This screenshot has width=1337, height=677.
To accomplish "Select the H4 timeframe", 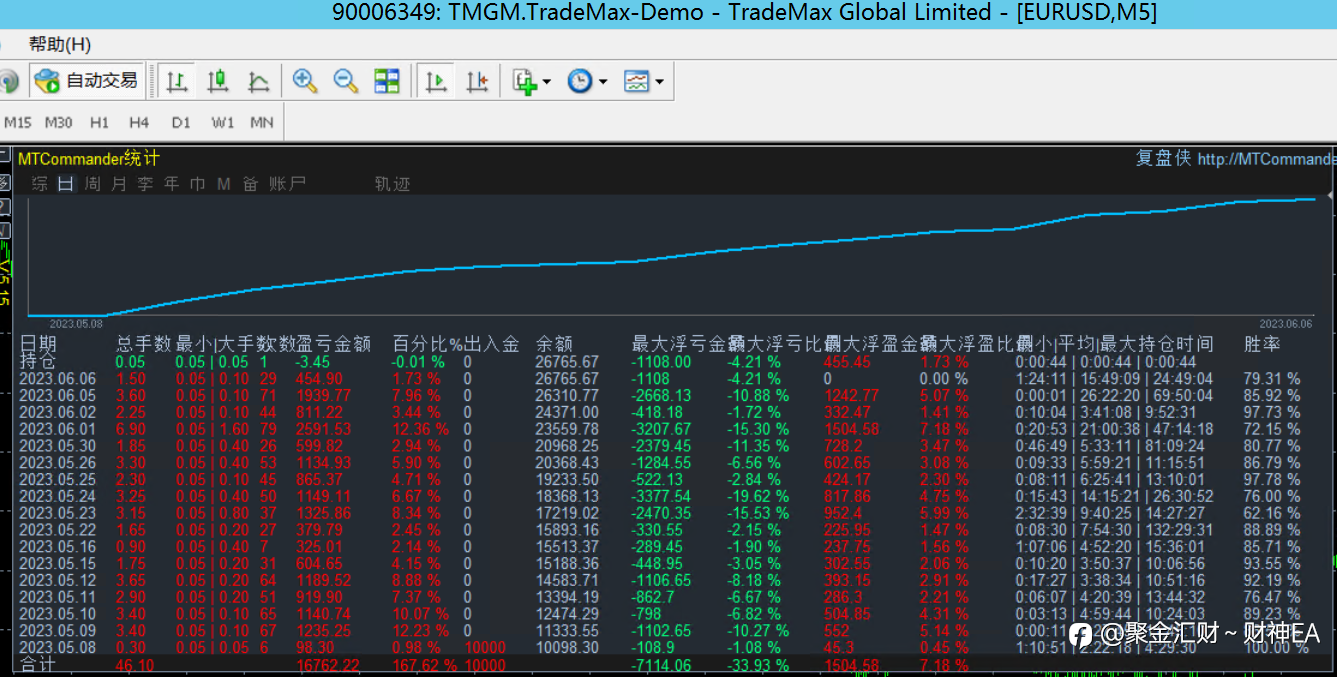I will [139, 122].
